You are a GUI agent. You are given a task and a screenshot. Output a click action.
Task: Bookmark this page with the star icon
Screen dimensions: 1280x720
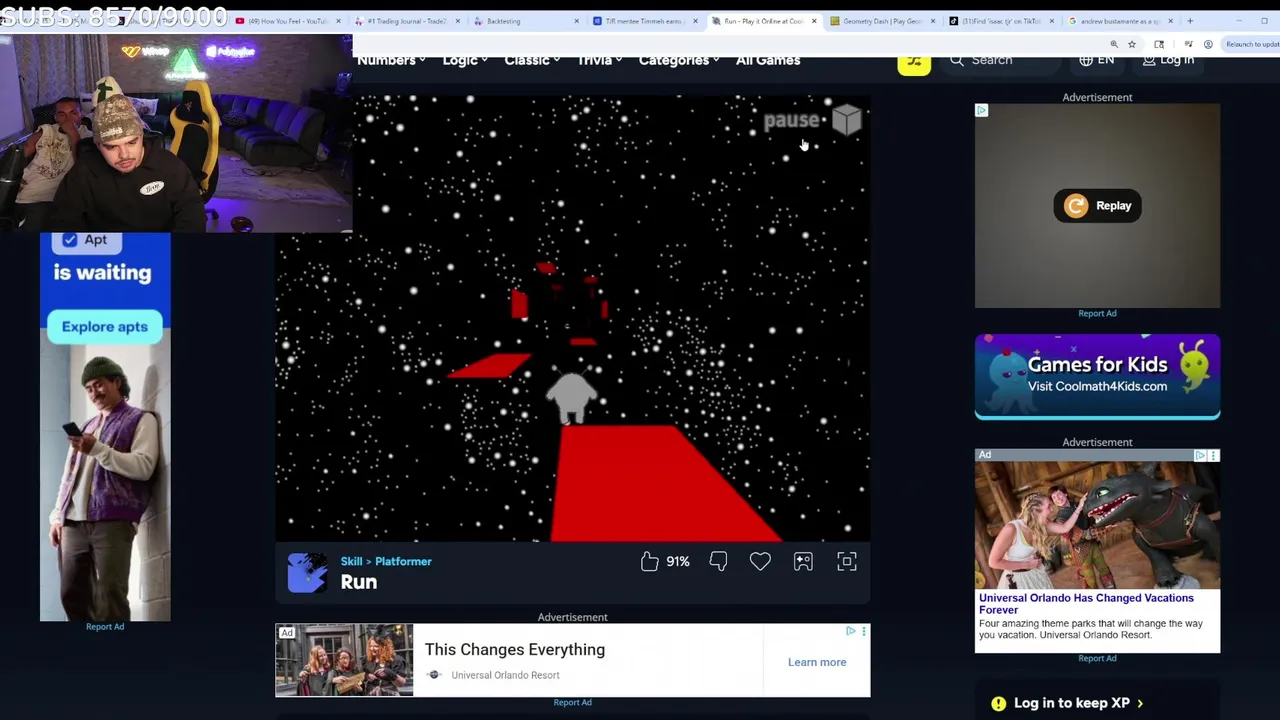[1131, 44]
